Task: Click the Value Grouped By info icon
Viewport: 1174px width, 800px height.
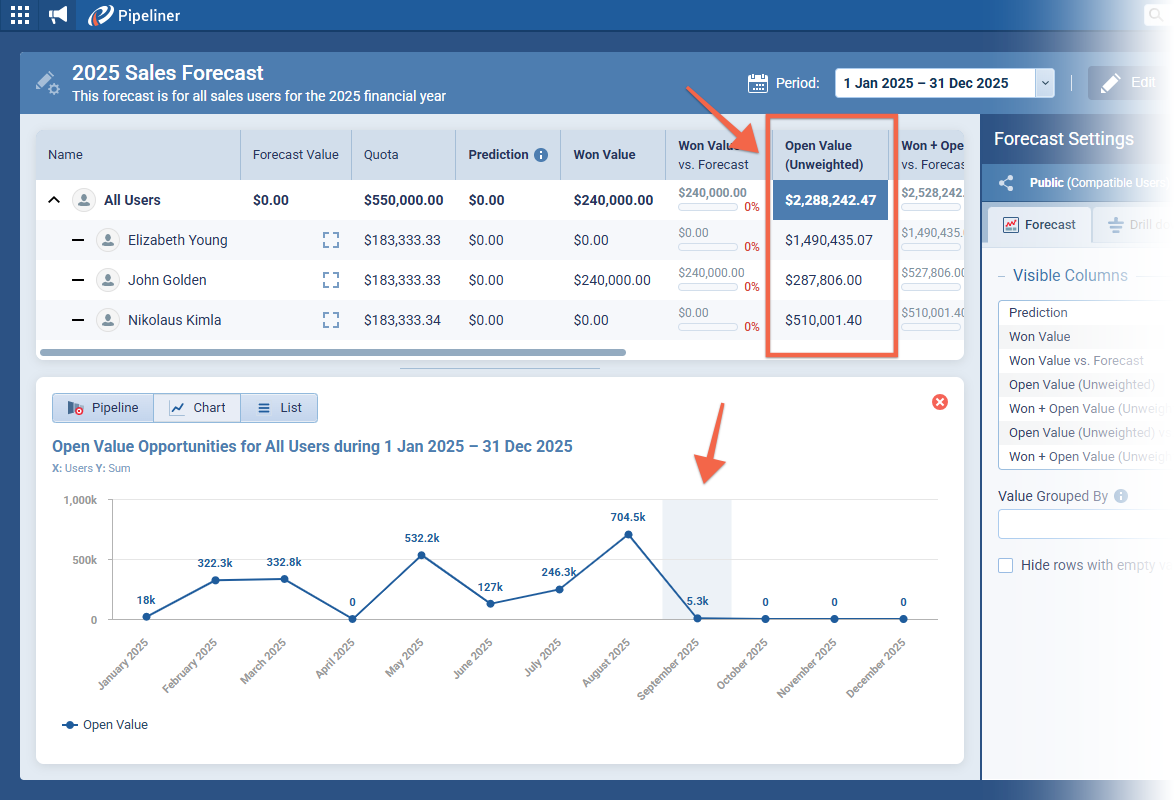Action: pyautogui.click(x=1121, y=496)
